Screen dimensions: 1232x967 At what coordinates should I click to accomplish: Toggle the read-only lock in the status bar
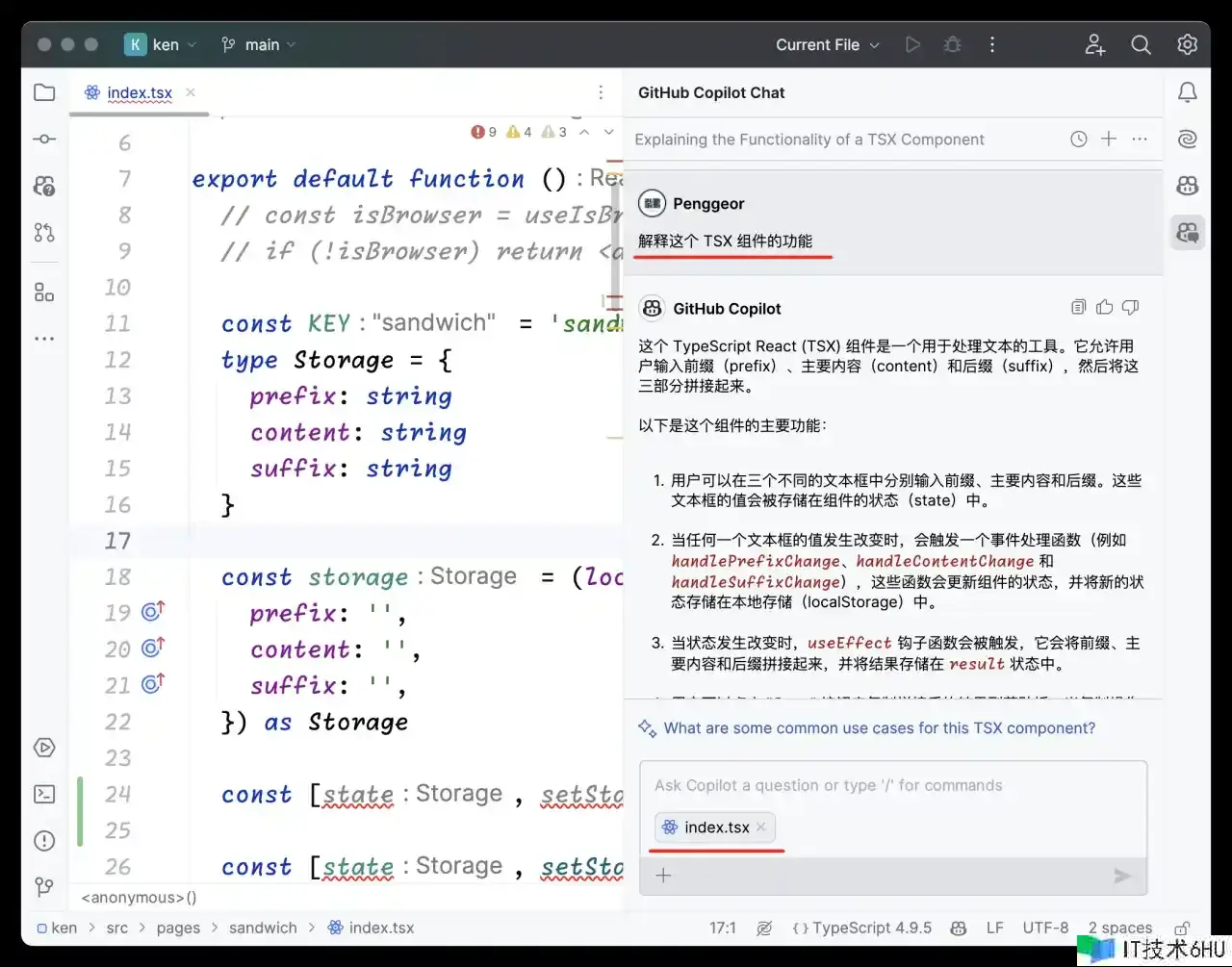[x=1182, y=929]
